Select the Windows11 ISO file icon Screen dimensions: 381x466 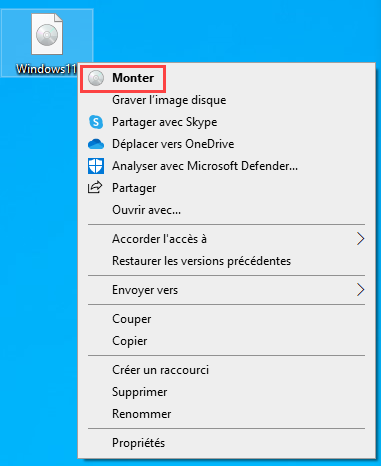pos(47,34)
